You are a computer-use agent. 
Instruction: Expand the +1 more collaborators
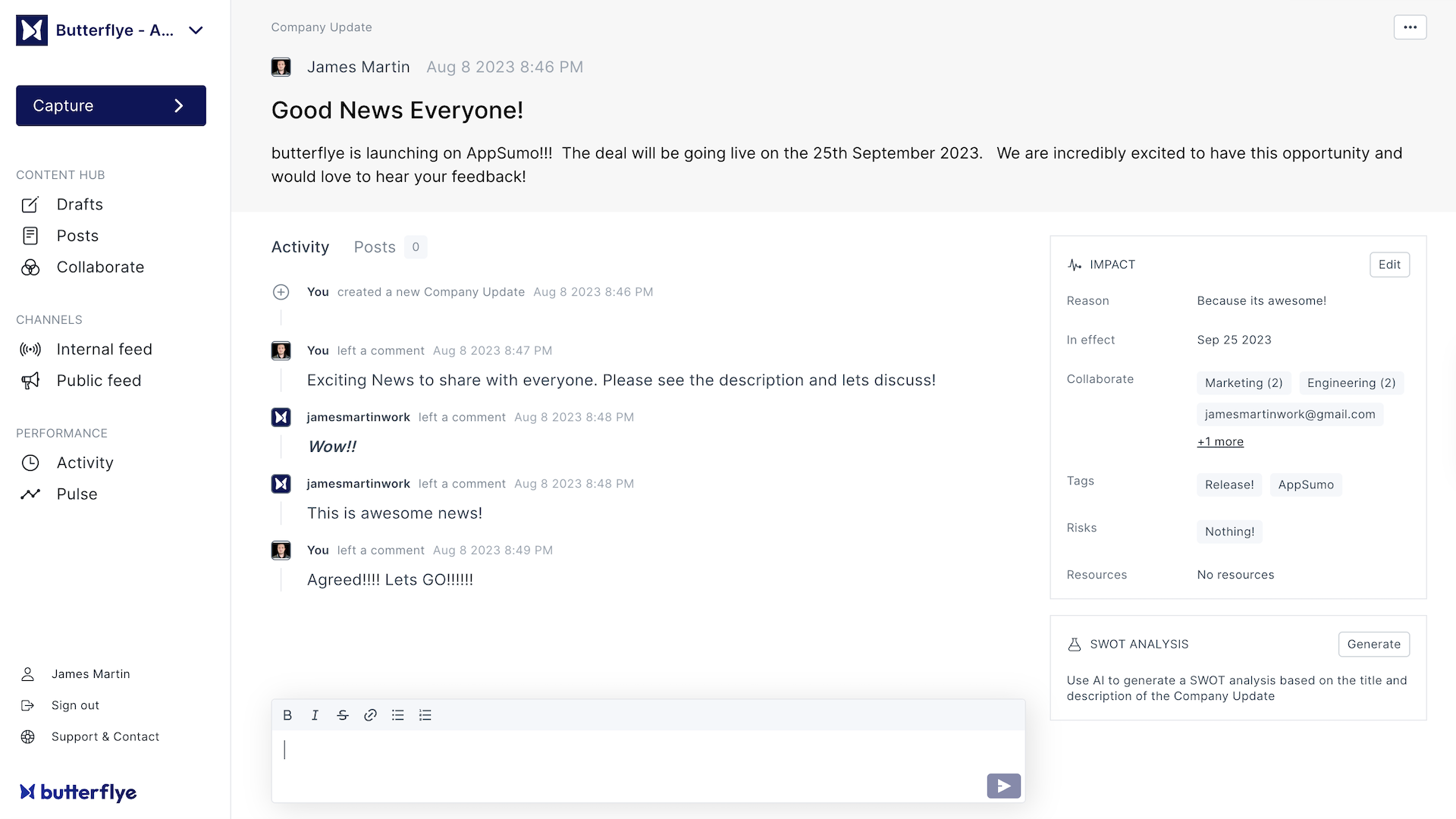point(1221,441)
